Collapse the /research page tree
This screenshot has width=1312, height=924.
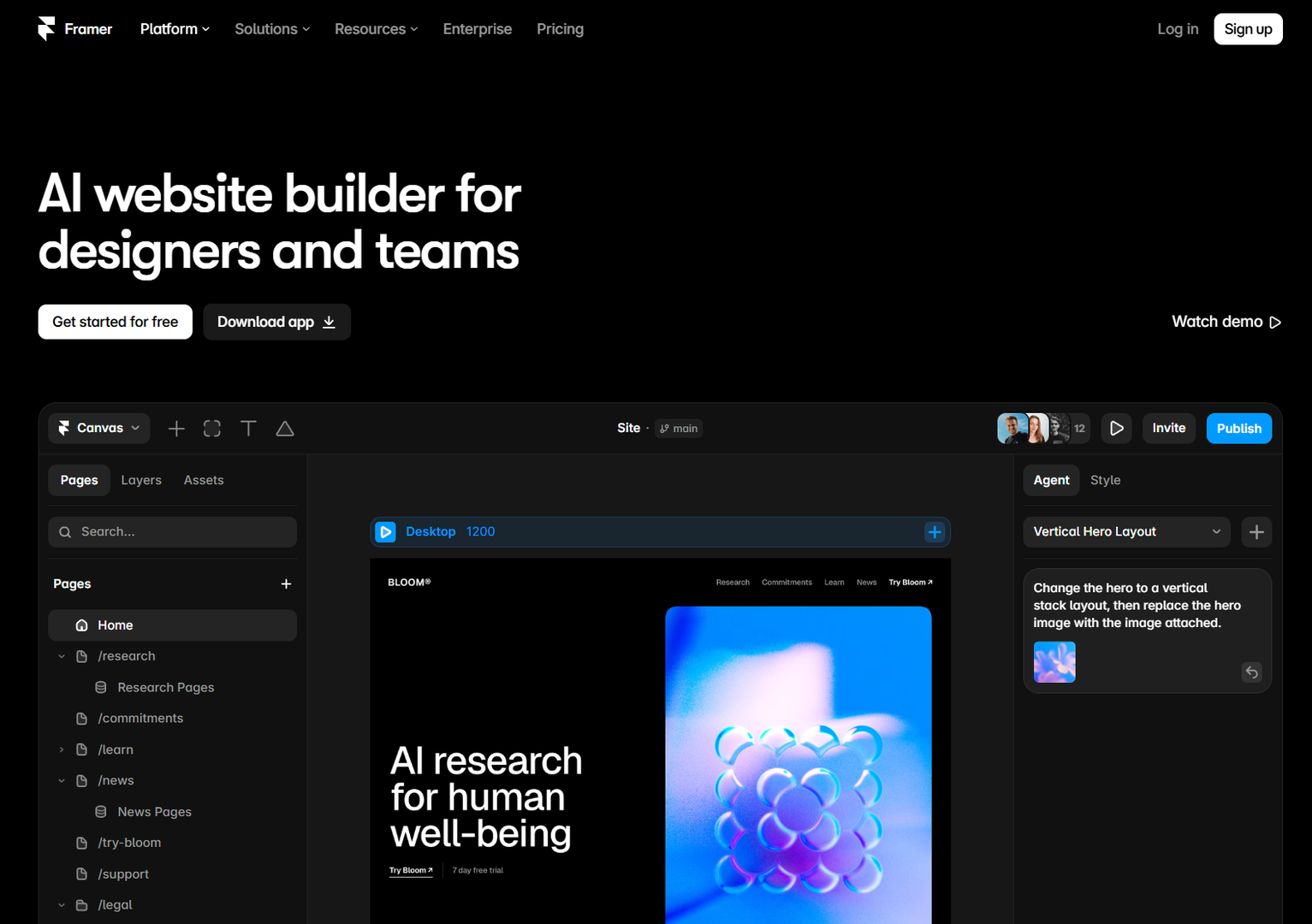click(x=62, y=656)
